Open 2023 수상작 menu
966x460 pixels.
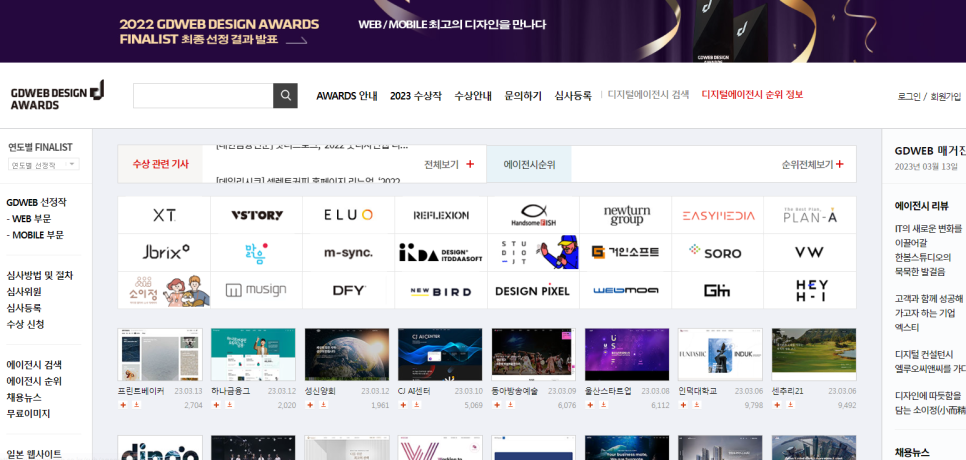click(x=416, y=95)
